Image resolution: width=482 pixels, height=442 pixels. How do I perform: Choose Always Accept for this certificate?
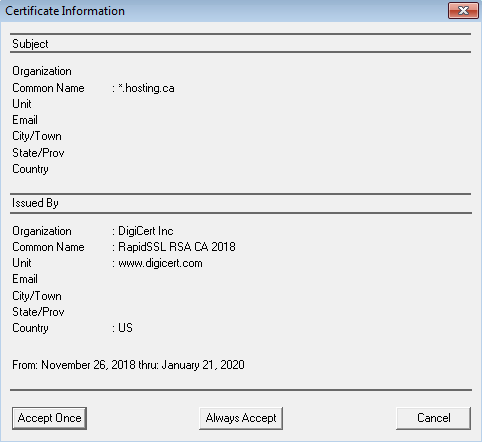pyautogui.click(x=241, y=418)
